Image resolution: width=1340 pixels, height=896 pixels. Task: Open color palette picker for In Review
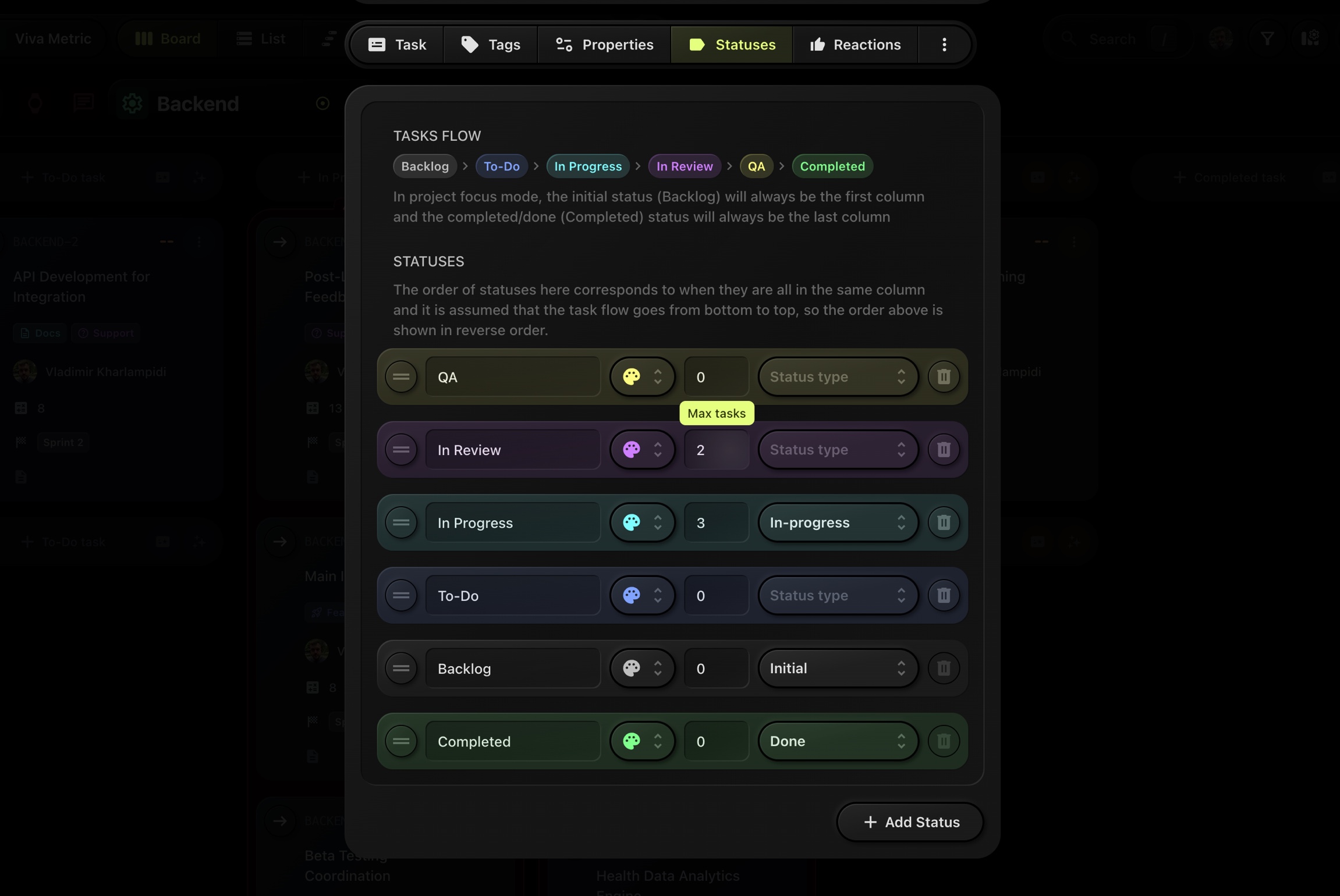pyautogui.click(x=641, y=449)
